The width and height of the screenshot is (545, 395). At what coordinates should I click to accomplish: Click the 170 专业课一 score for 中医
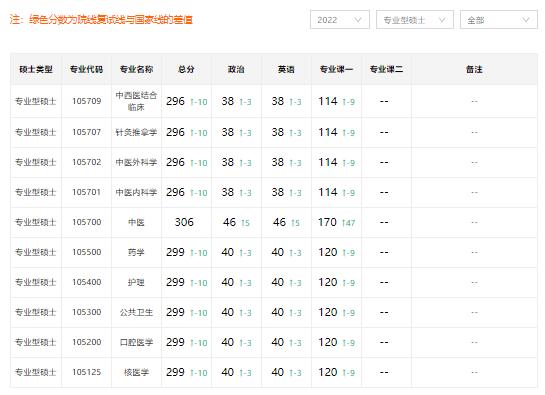click(x=327, y=222)
